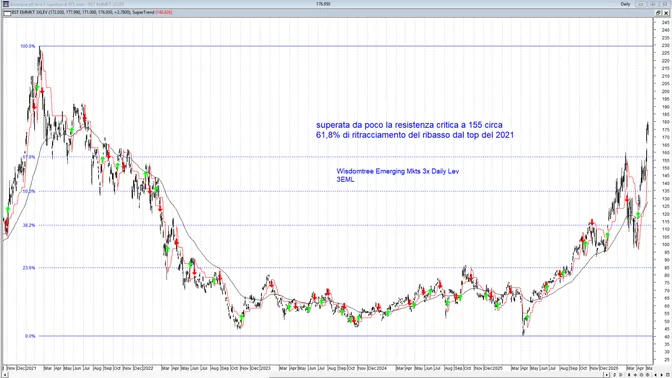Restore the inner chart pane window
The height and width of the screenshot is (378, 672).
(658, 13)
